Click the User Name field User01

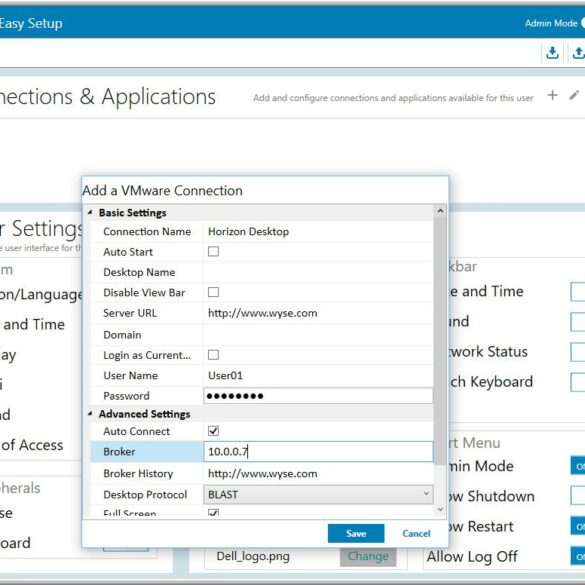(x=318, y=375)
